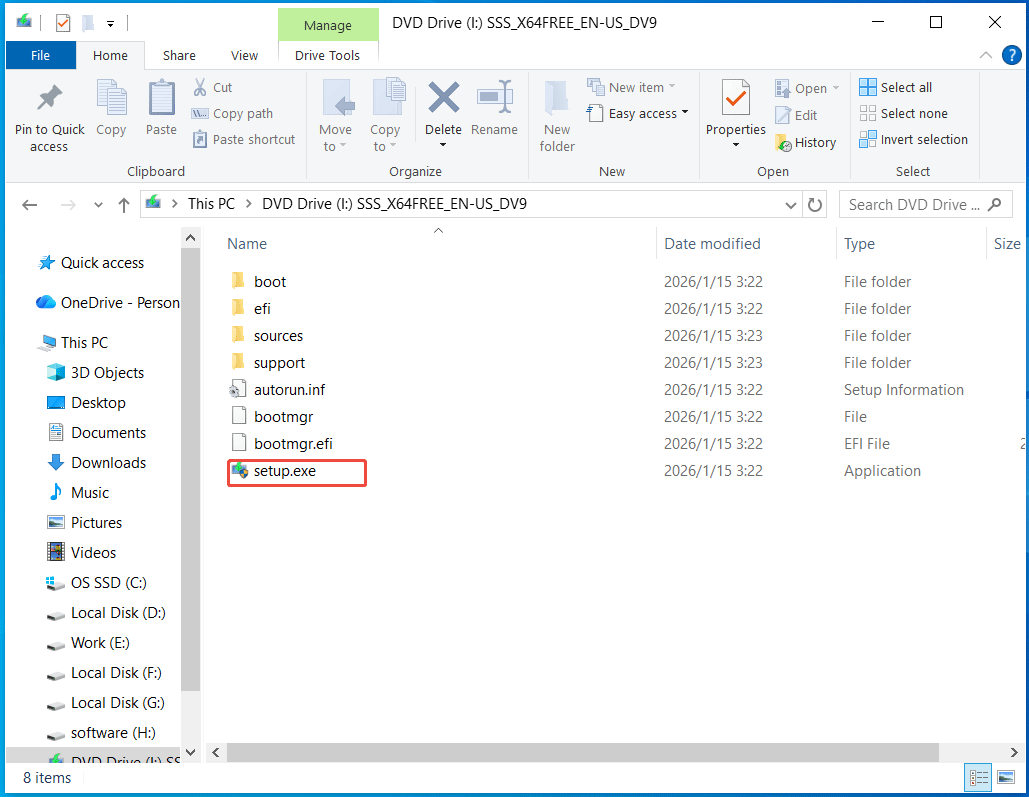This screenshot has width=1029, height=797.
Task: Sort by the Type column header
Action: tap(859, 244)
